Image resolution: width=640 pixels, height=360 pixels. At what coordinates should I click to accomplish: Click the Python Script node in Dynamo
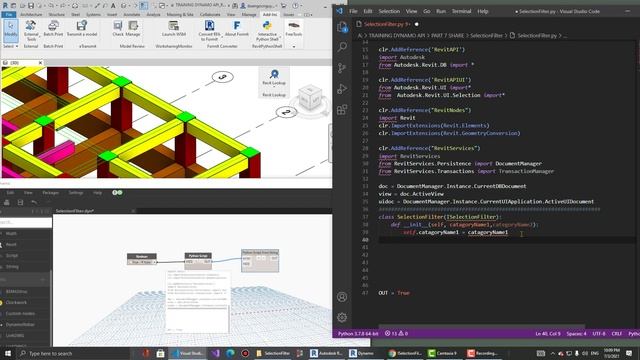(x=198, y=261)
